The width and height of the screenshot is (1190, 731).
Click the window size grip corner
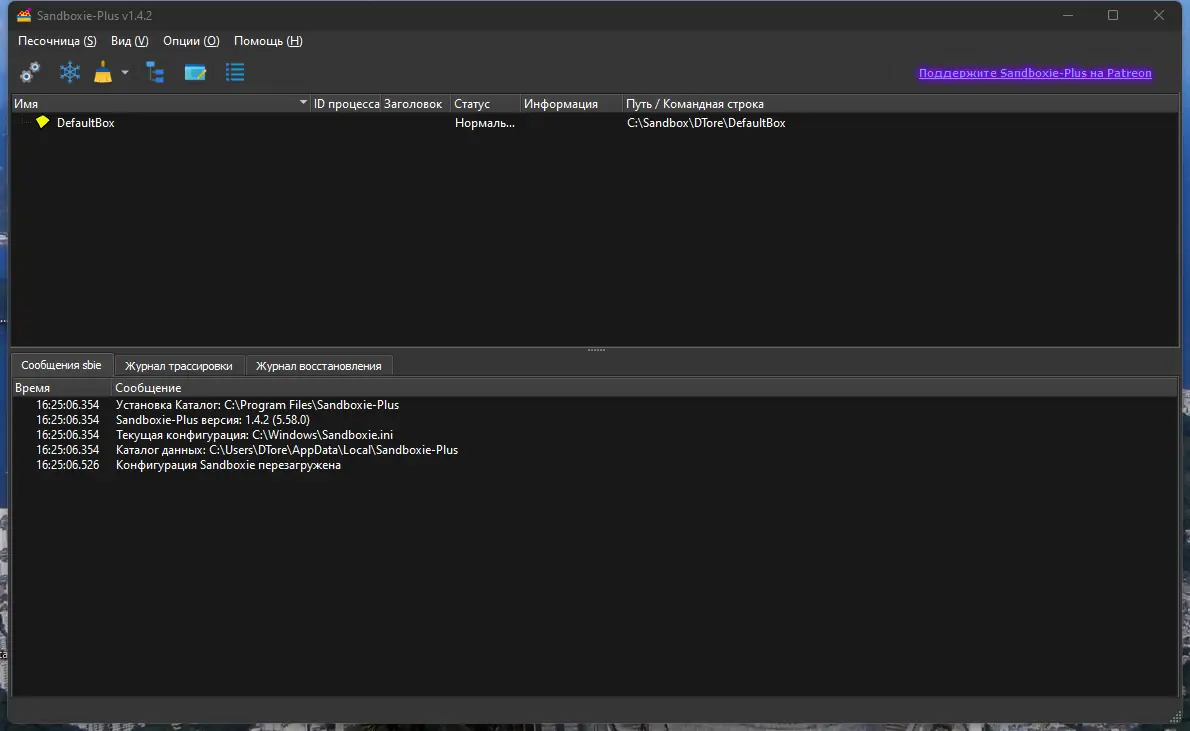pyautogui.click(x=1175, y=717)
